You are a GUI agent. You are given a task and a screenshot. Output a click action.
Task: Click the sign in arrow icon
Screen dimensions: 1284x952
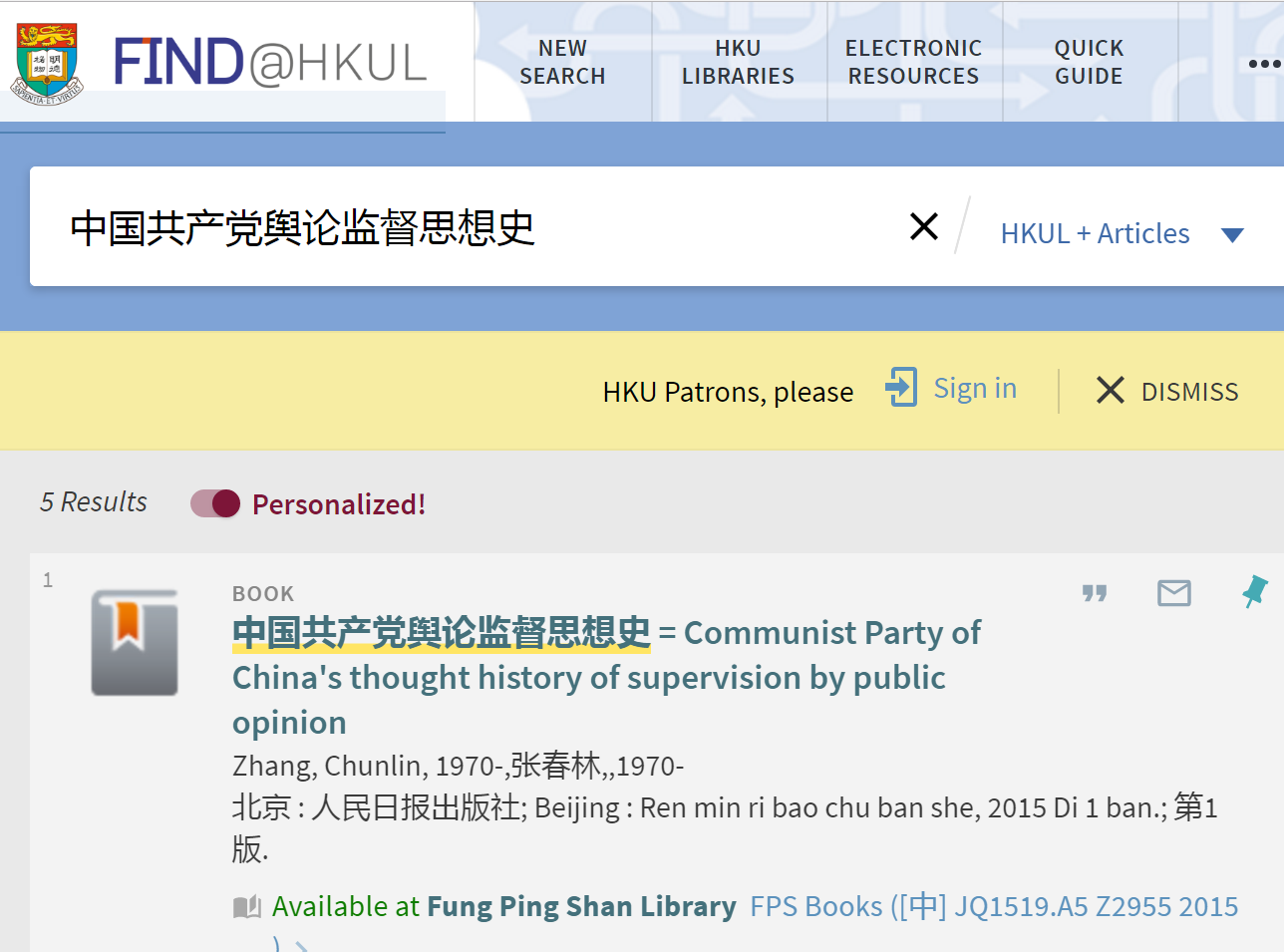[901, 387]
